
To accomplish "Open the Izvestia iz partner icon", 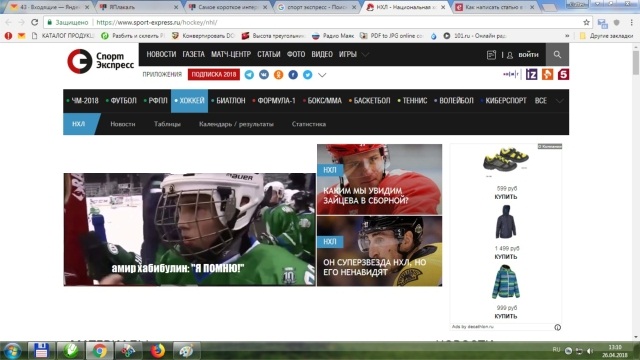I will coord(531,74).
